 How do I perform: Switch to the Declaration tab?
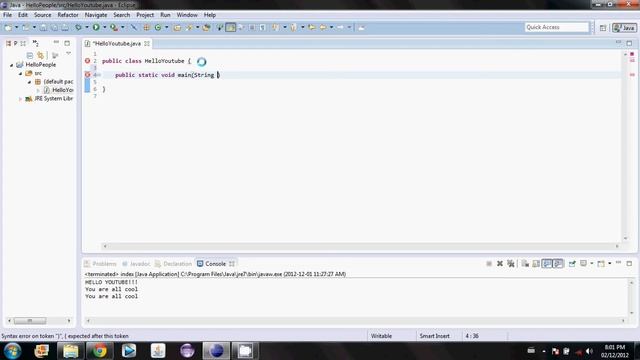(x=173, y=264)
